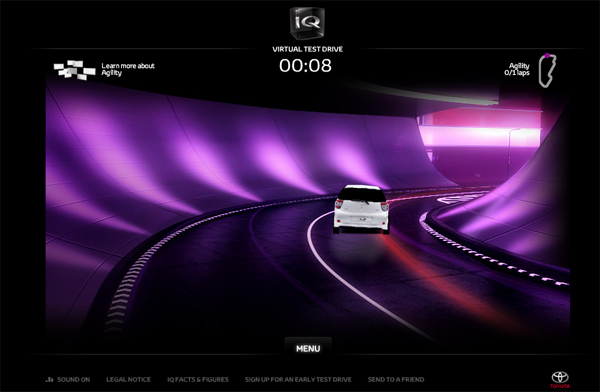This screenshot has height=392, width=600.
Task: Click the iQ cube logo
Action: tap(307, 23)
